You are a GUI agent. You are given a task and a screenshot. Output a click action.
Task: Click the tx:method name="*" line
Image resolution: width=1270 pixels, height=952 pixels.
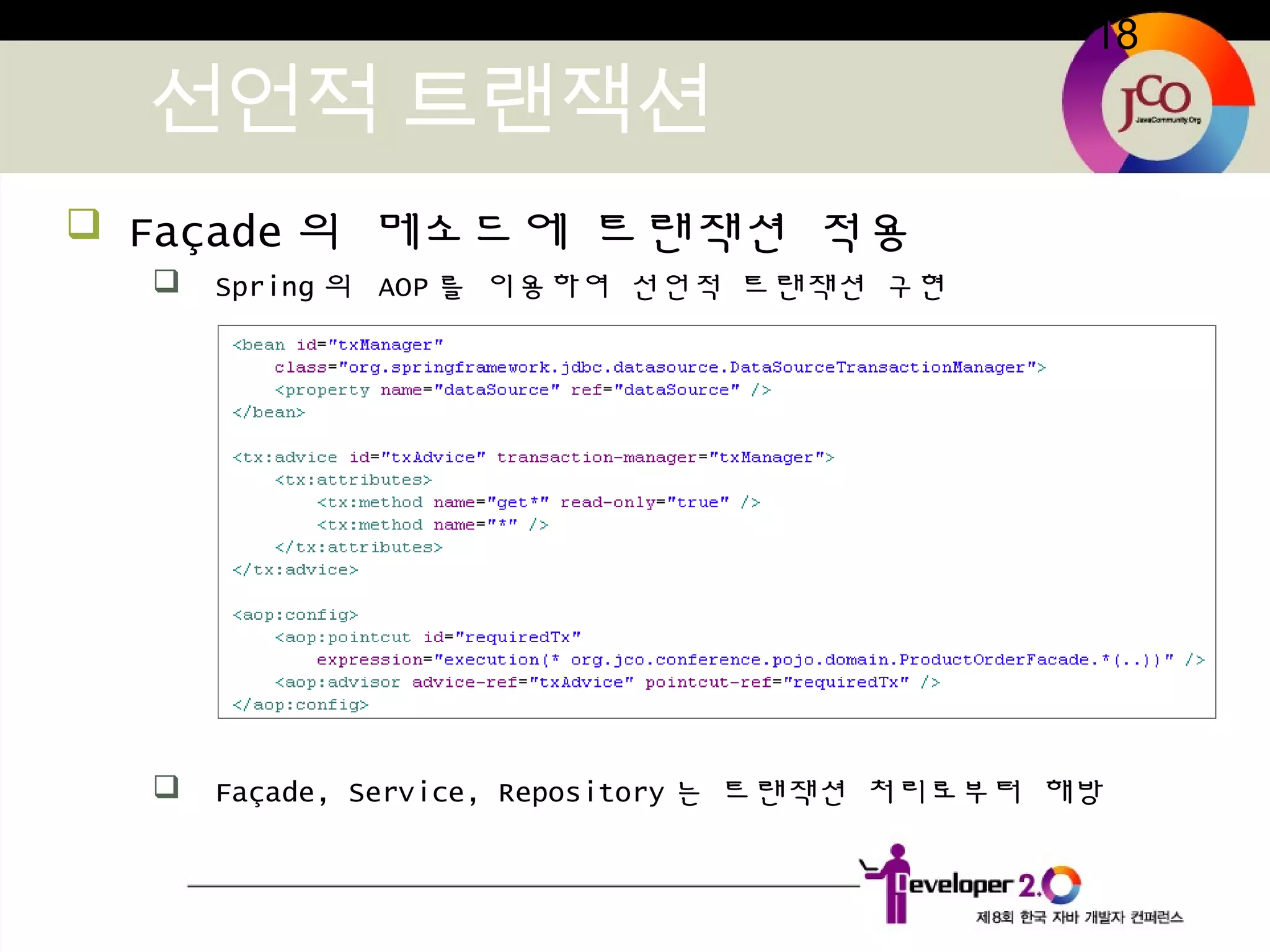(x=432, y=525)
